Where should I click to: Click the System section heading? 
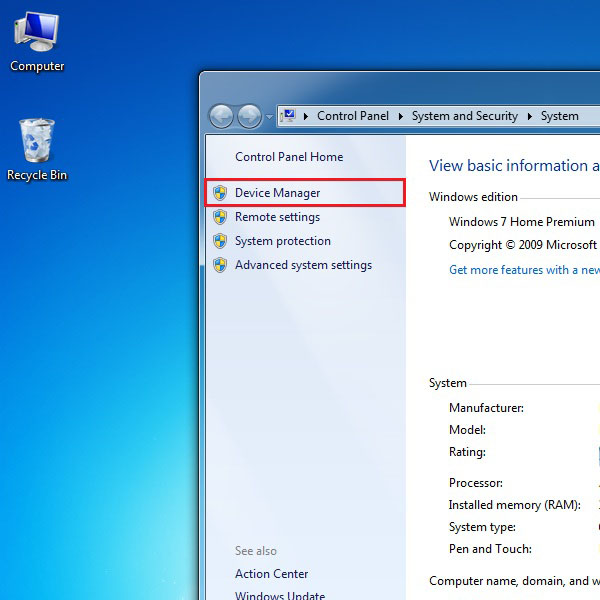(448, 383)
